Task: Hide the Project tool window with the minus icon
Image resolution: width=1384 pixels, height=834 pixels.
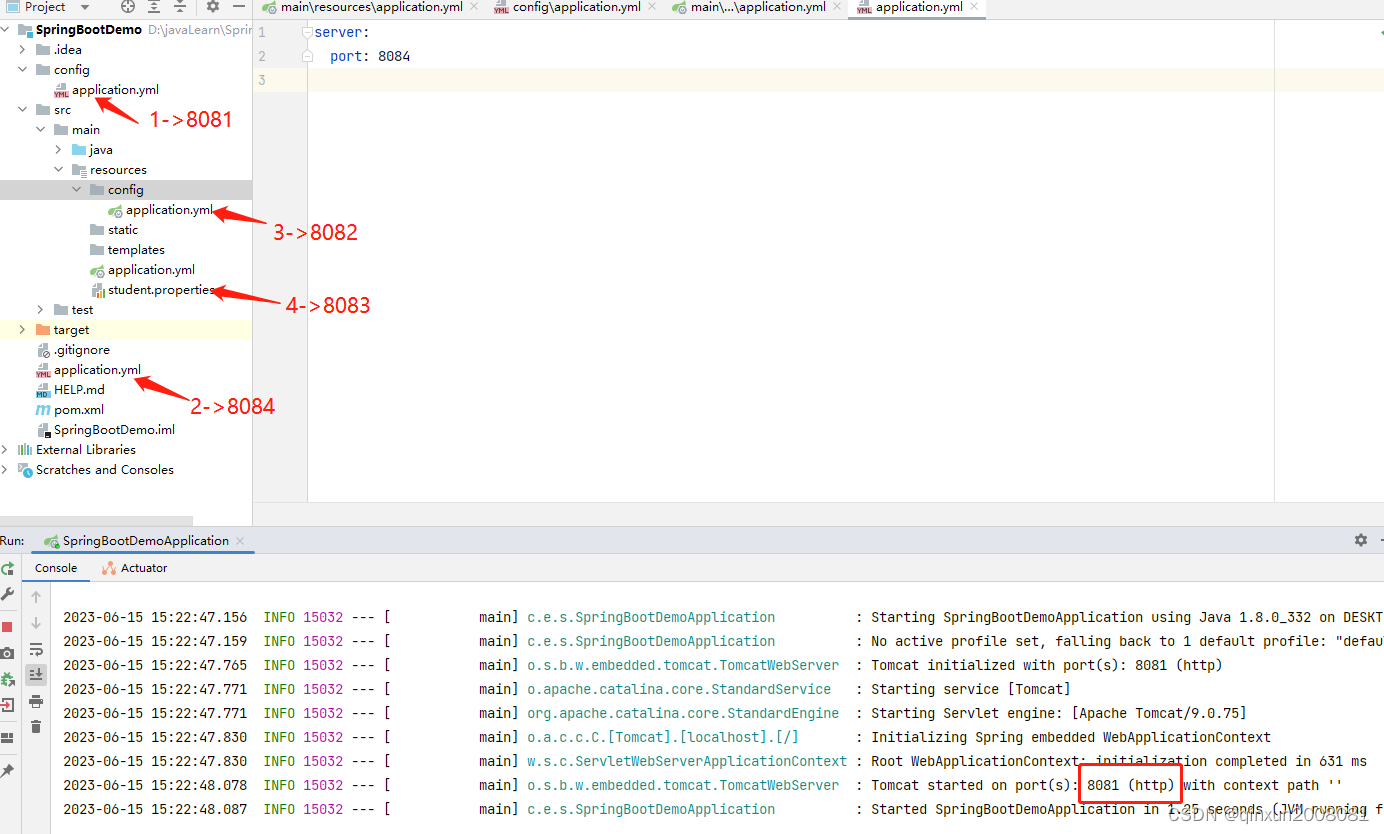Action: [x=239, y=7]
